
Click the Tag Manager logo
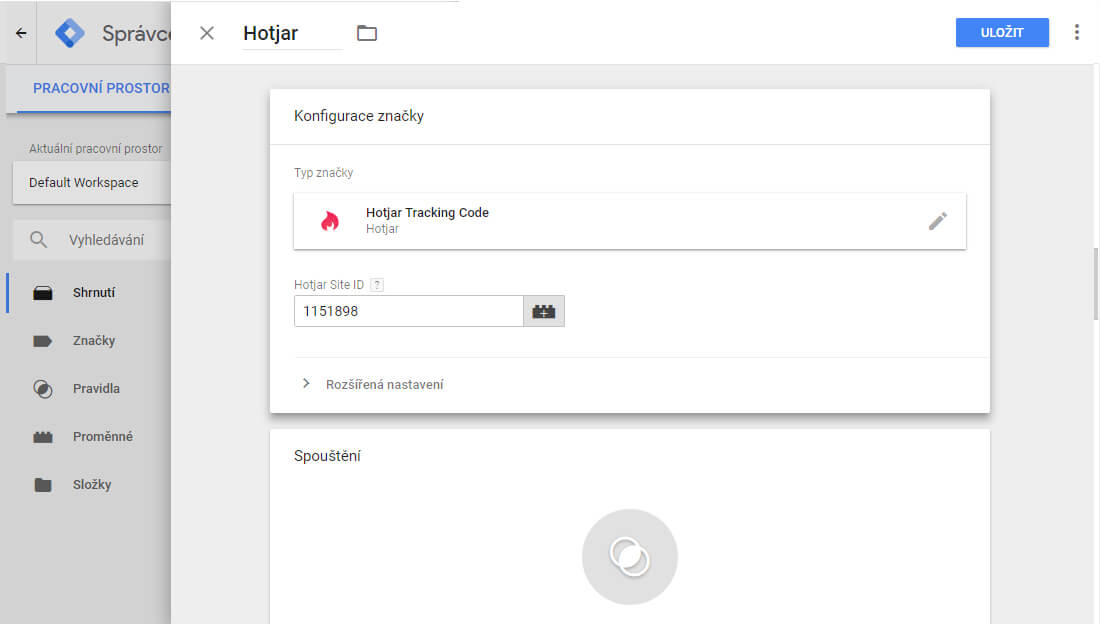(70, 33)
